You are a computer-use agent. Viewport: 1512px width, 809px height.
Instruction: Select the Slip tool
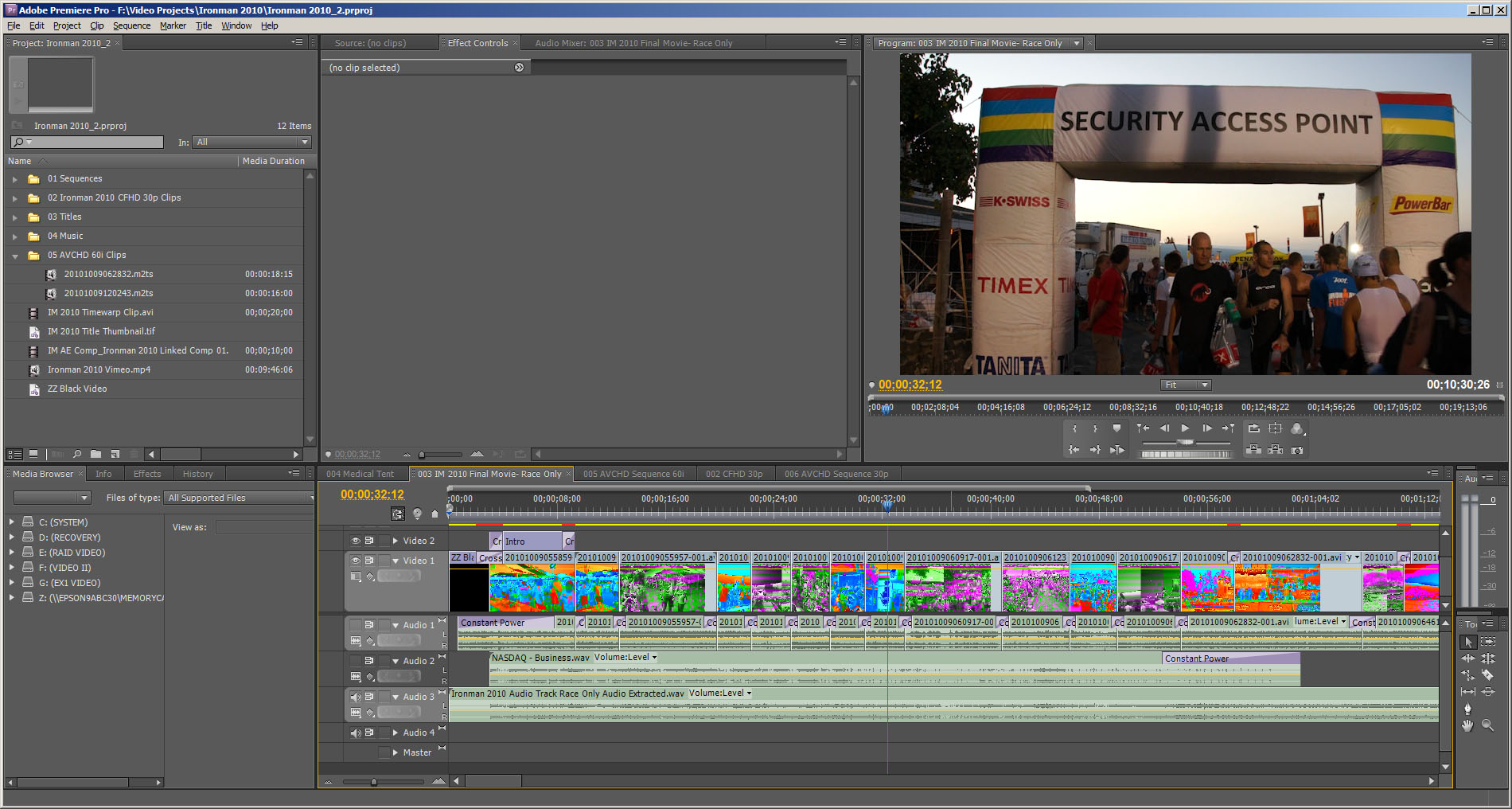(1468, 692)
